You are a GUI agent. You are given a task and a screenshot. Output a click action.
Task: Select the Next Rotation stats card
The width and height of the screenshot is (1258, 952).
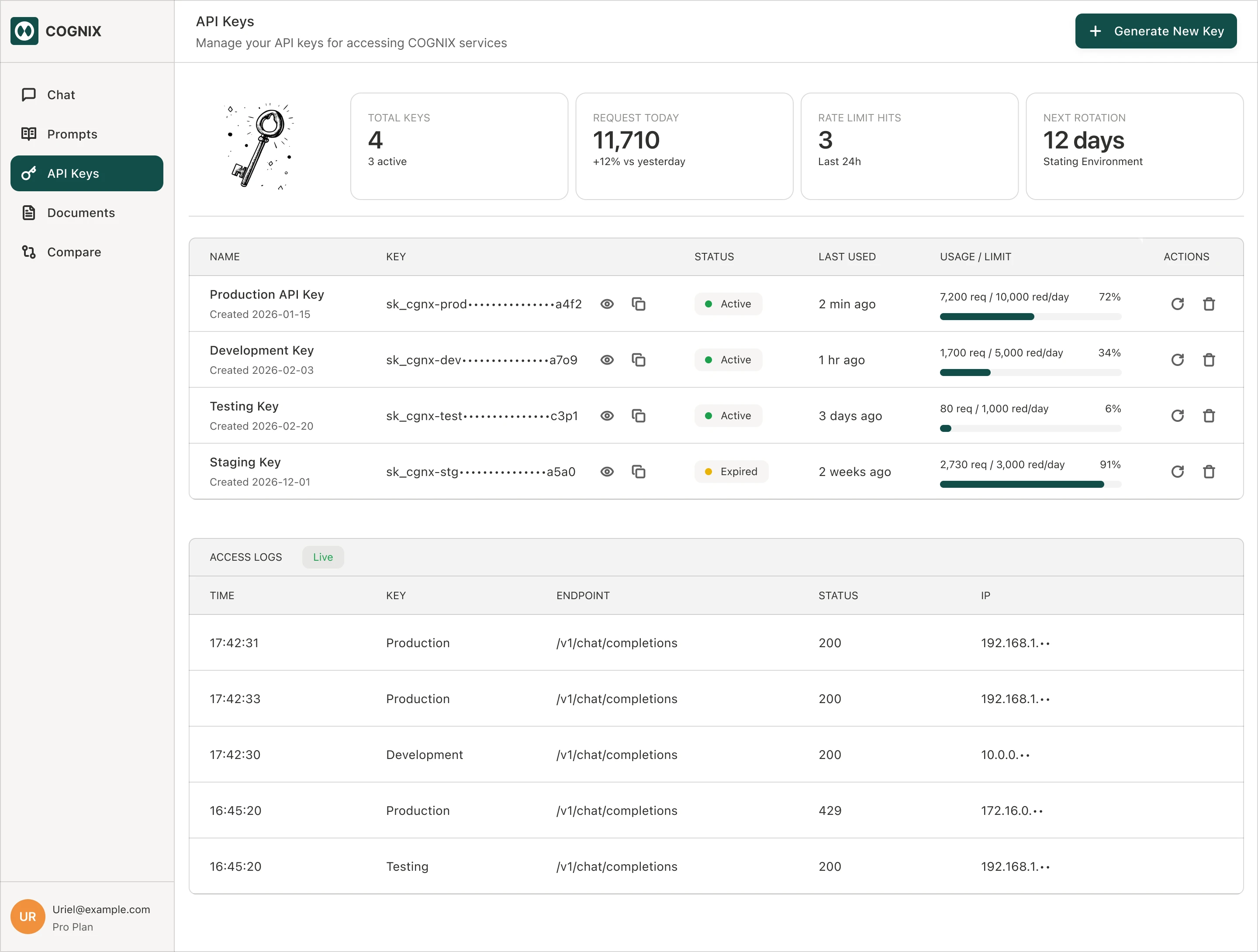coord(1134,146)
